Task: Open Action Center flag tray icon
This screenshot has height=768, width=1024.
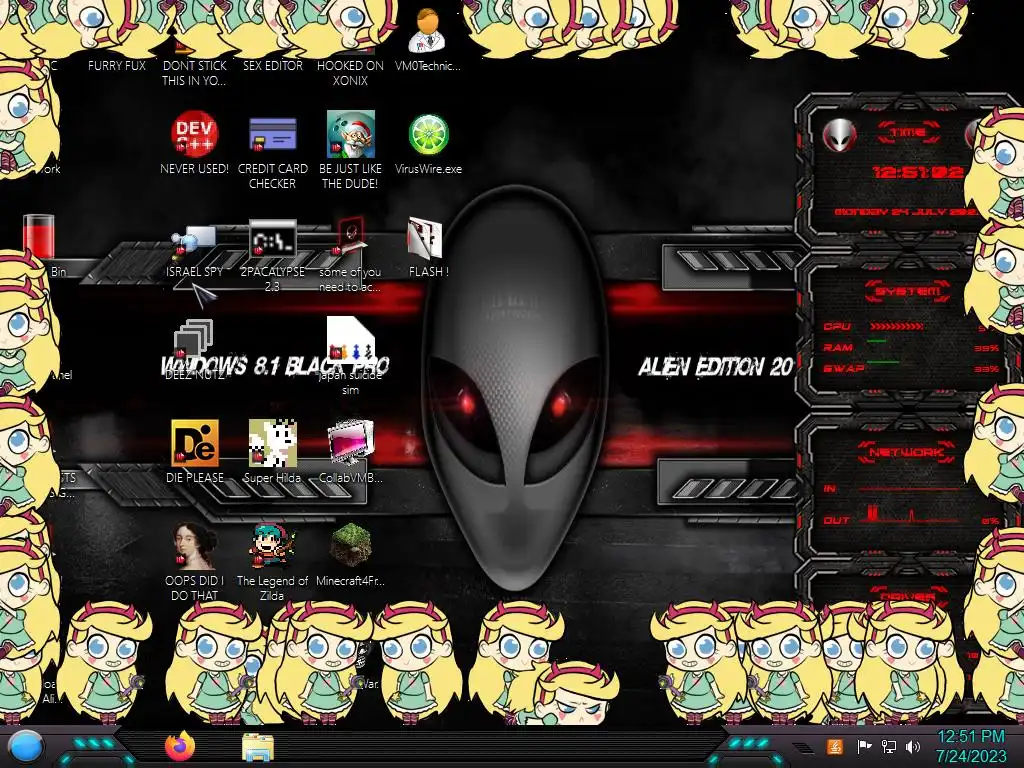Action: pos(864,746)
